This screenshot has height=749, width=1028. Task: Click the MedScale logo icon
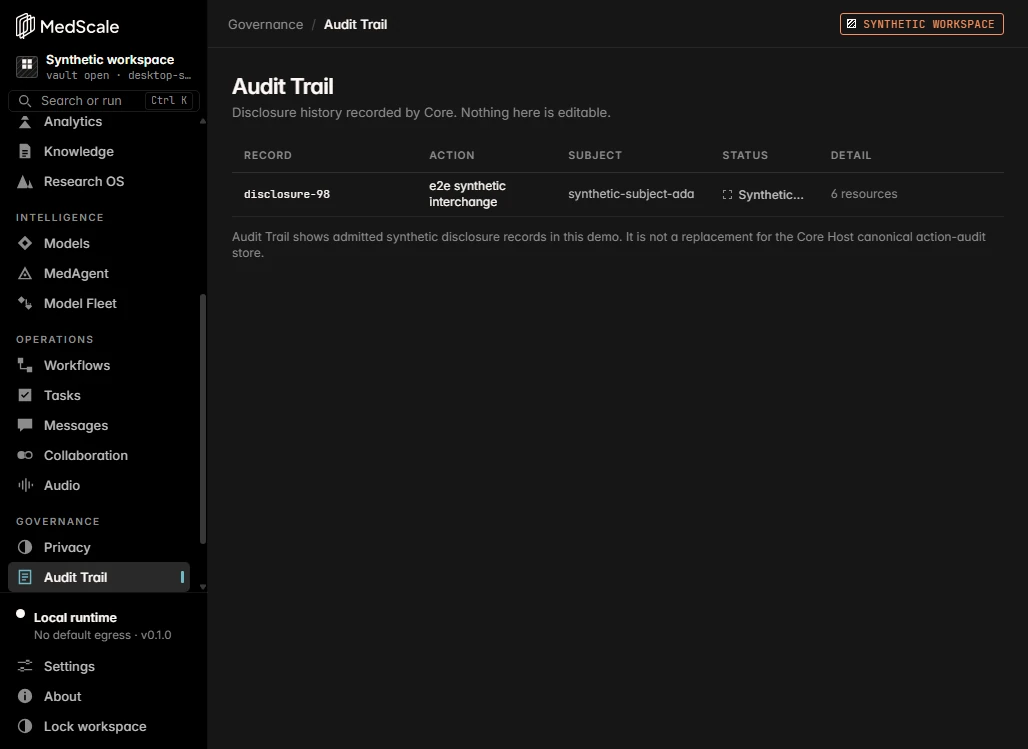coord(25,26)
